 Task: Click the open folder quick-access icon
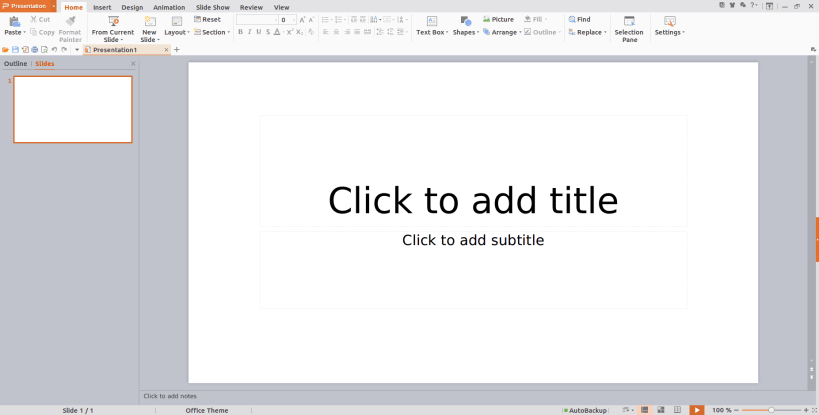tap(5, 50)
